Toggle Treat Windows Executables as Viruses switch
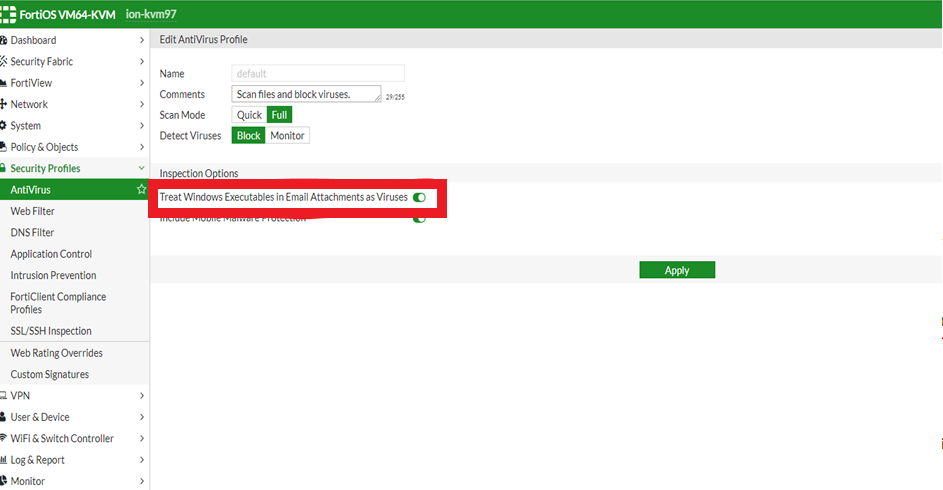 point(419,198)
